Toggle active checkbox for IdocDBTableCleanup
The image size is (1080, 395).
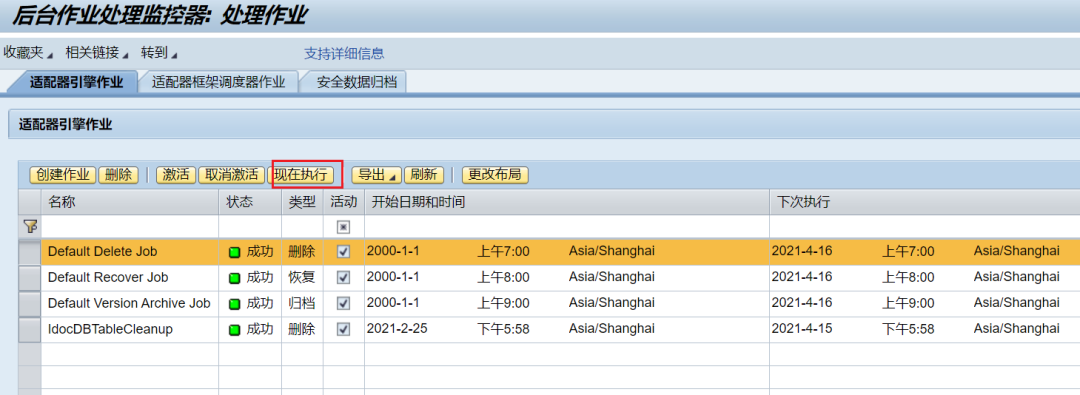pyautogui.click(x=343, y=330)
